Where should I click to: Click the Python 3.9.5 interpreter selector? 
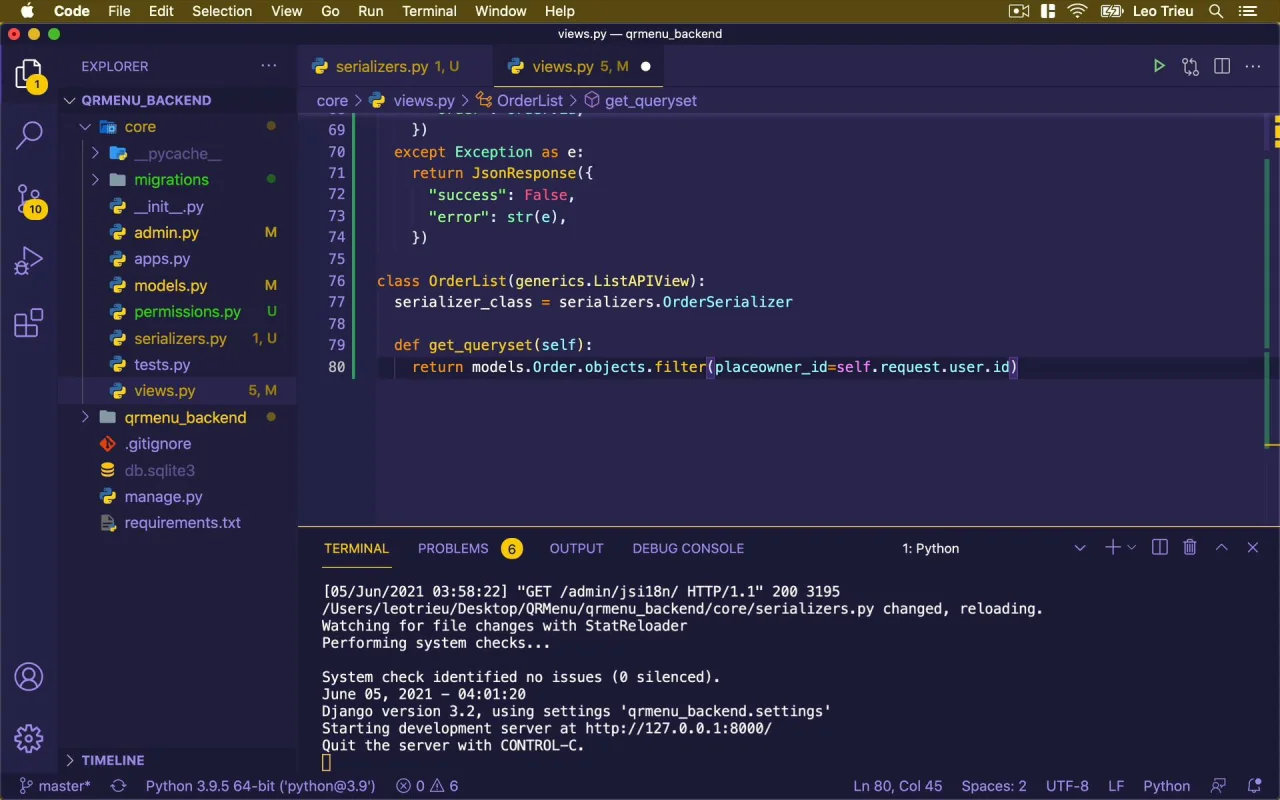(260, 786)
